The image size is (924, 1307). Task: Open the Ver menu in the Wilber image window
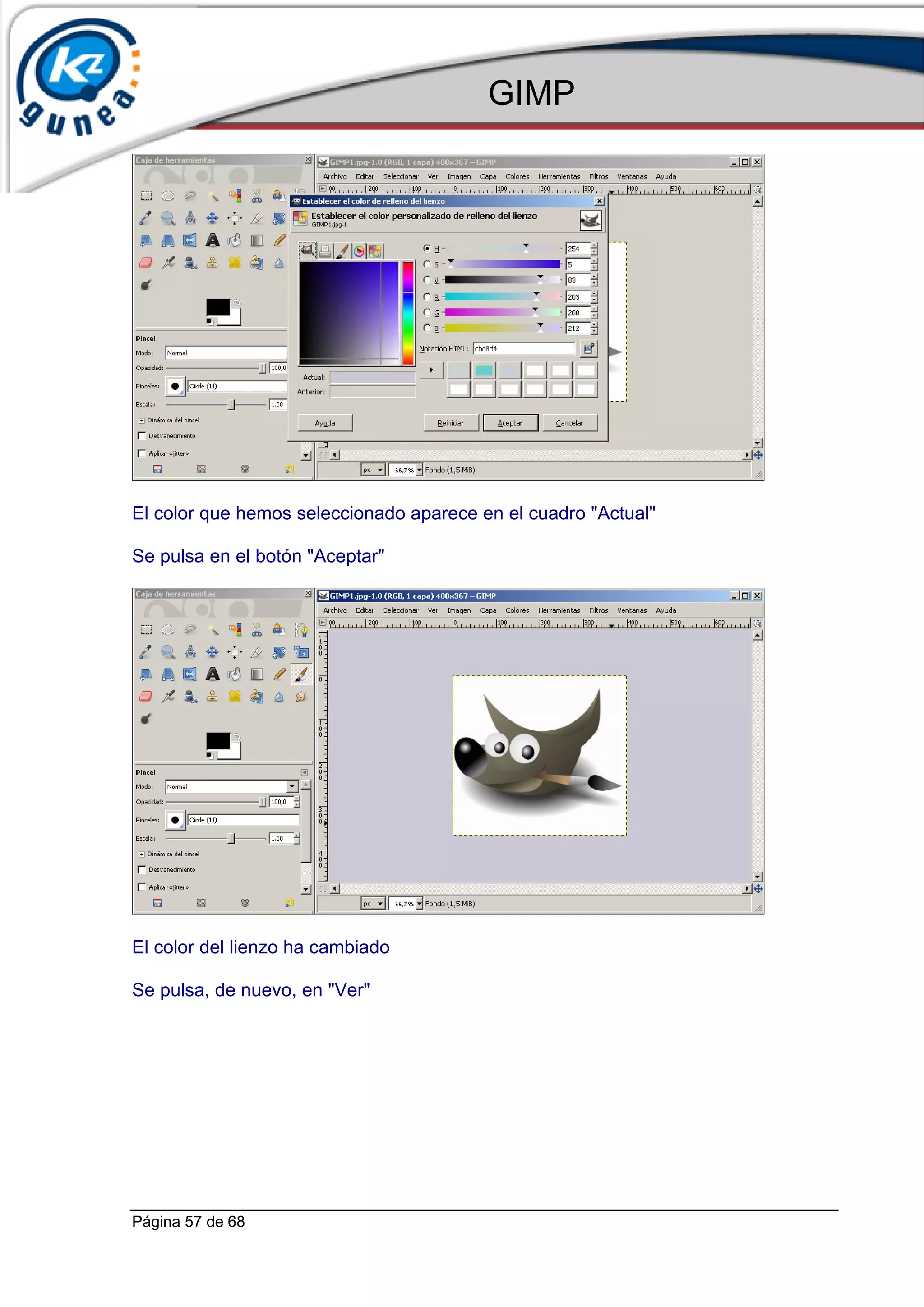[x=433, y=611]
